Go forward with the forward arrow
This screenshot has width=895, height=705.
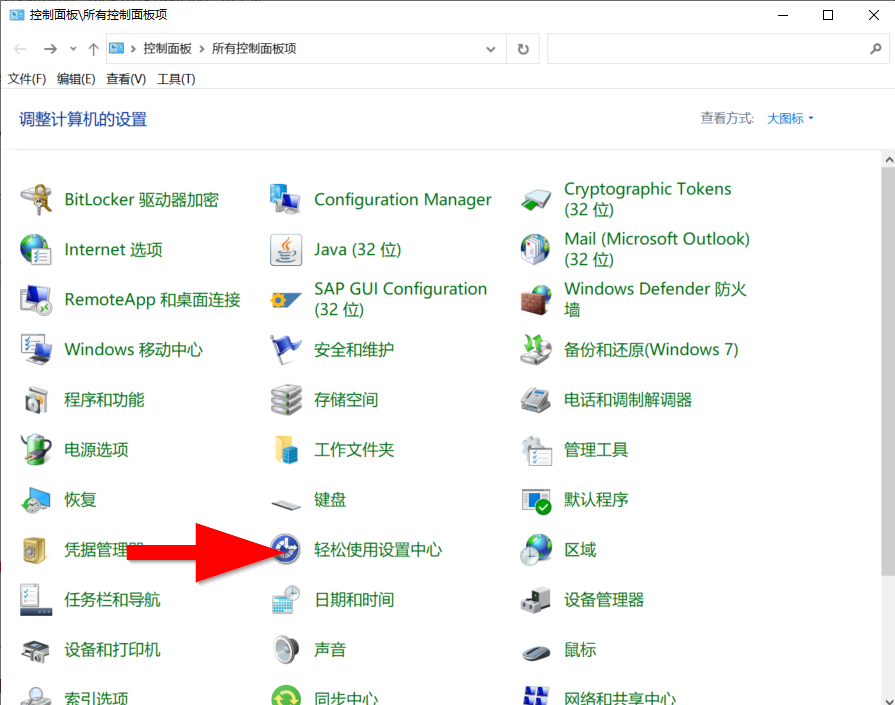(x=50, y=49)
